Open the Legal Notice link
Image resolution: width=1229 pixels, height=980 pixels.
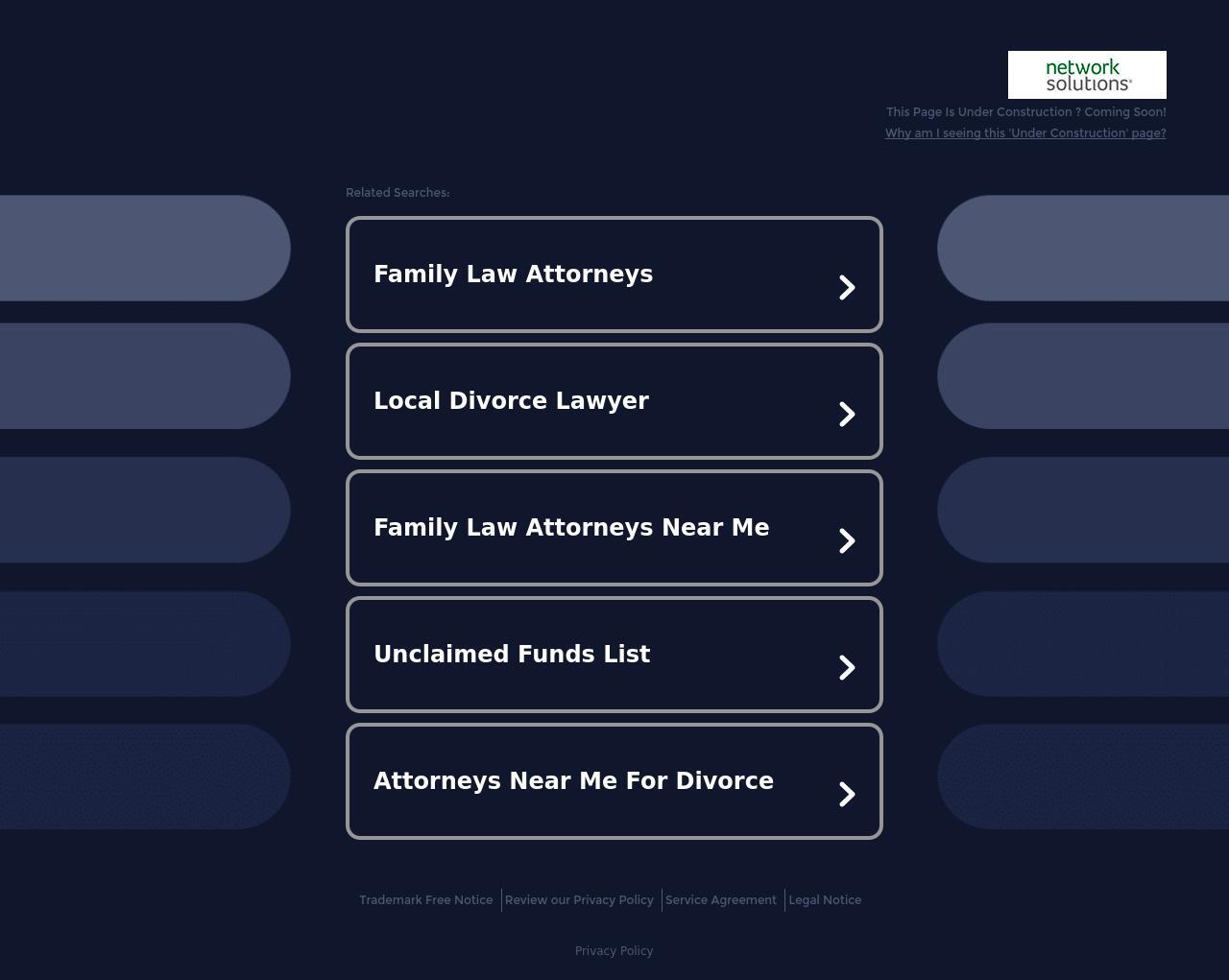coord(825,900)
